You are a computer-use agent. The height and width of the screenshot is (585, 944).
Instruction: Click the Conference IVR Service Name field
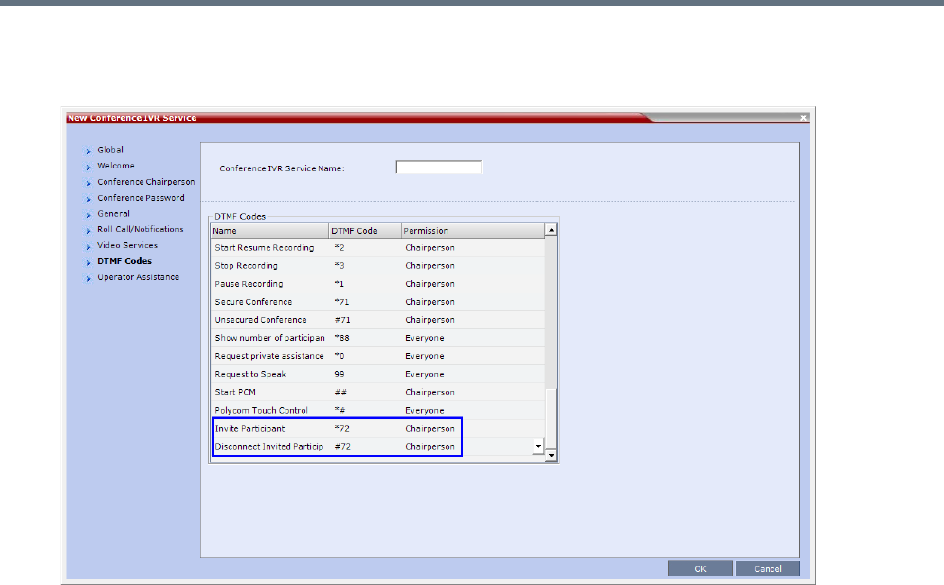439,167
